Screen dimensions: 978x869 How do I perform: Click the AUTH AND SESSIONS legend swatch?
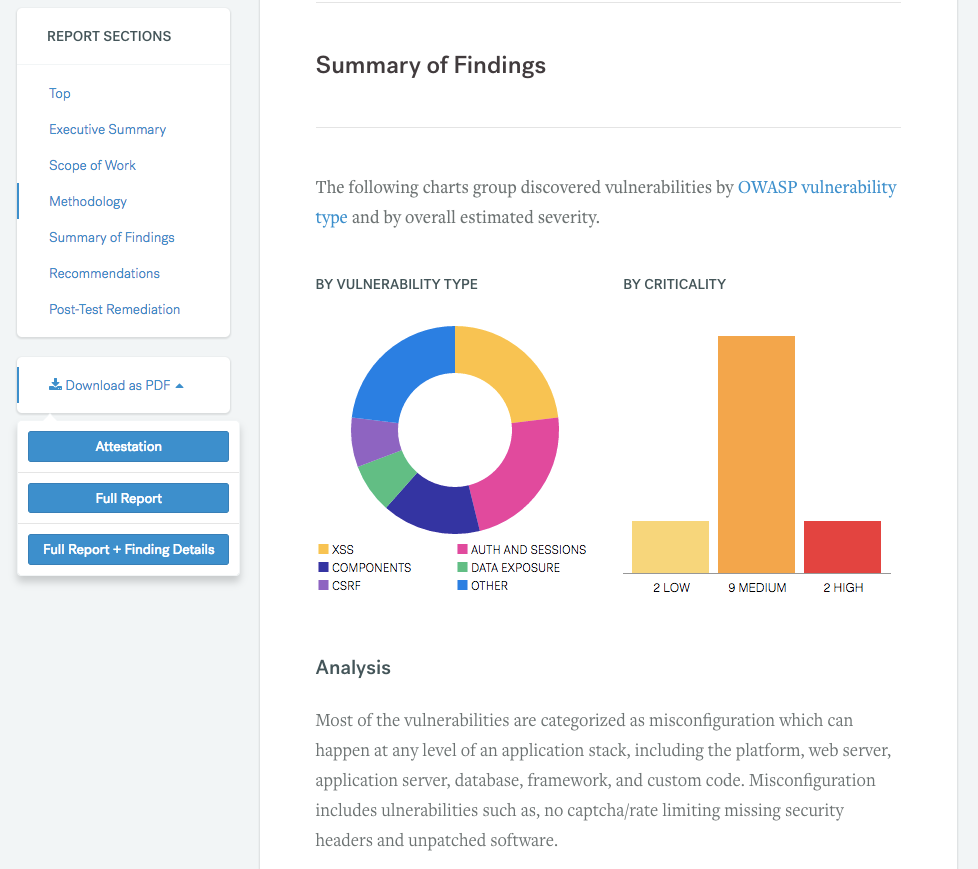pyautogui.click(x=463, y=549)
